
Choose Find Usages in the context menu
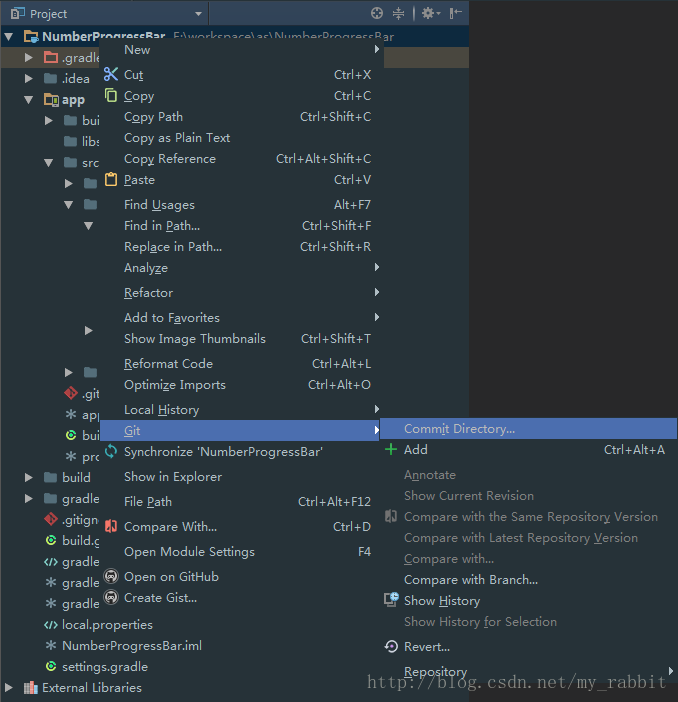[x=241, y=204]
